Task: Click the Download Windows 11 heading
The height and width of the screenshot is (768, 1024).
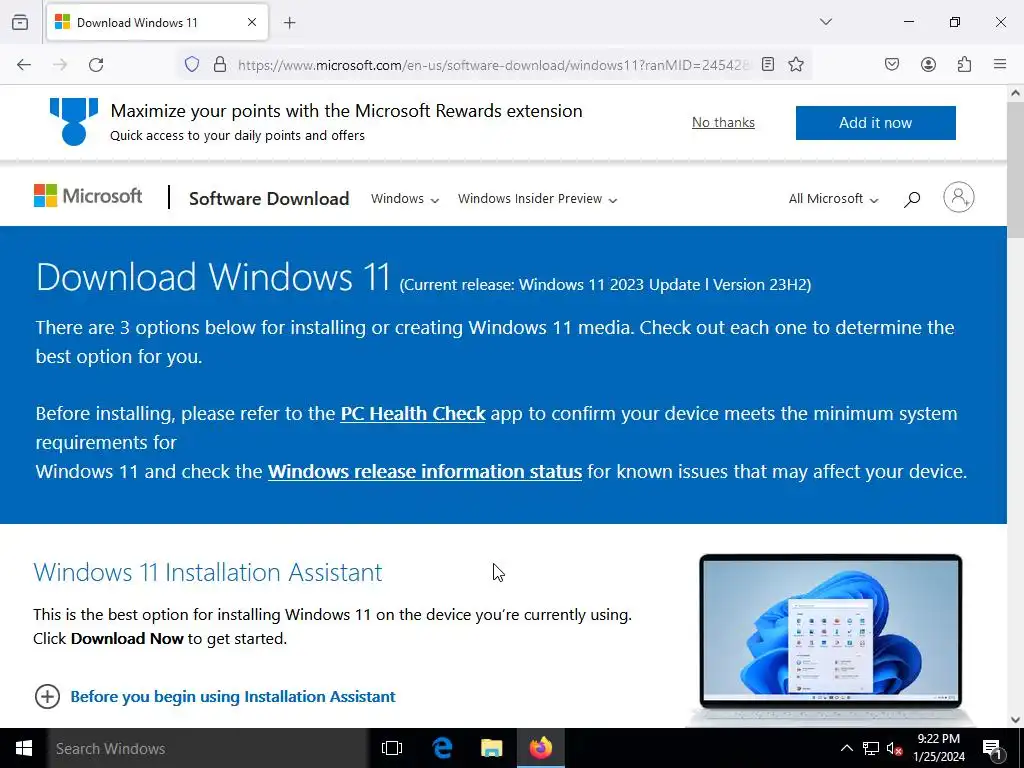Action: 213,277
